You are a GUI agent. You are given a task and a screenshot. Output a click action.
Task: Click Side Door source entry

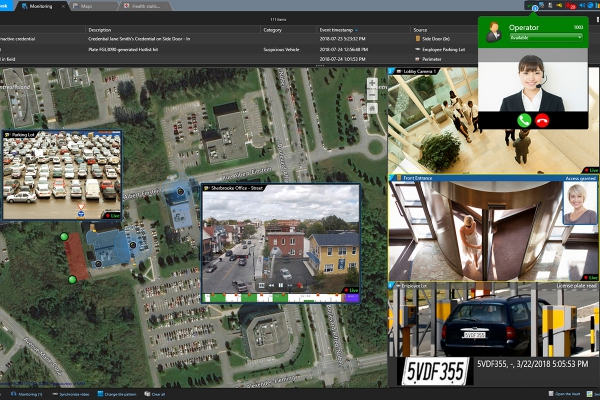coord(432,39)
